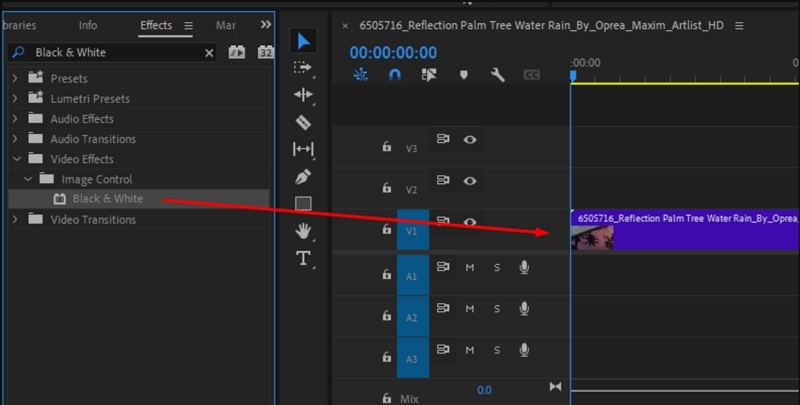Open timeline wrench display settings

pos(497,75)
